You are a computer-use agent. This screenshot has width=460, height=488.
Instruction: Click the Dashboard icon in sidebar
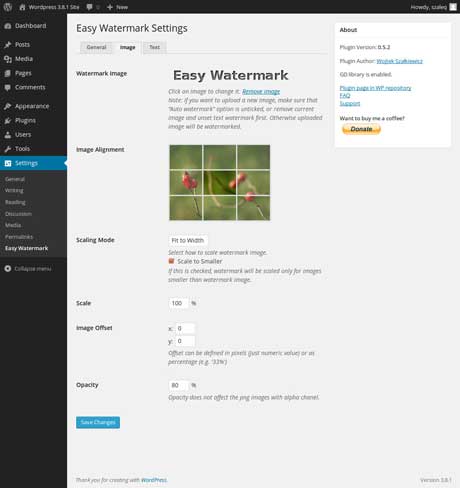pyautogui.click(x=8, y=26)
